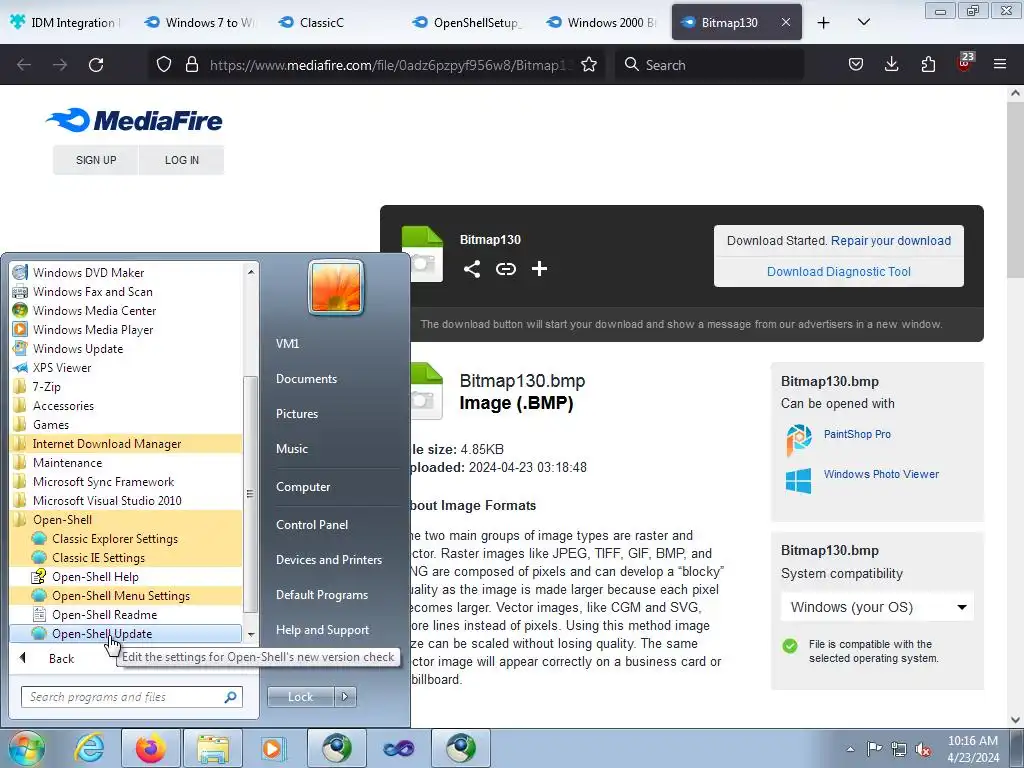Image resolution: width=1024 pixels, height=768 pixels.
Task: Click the network tray icon
Action: point(899,749)
